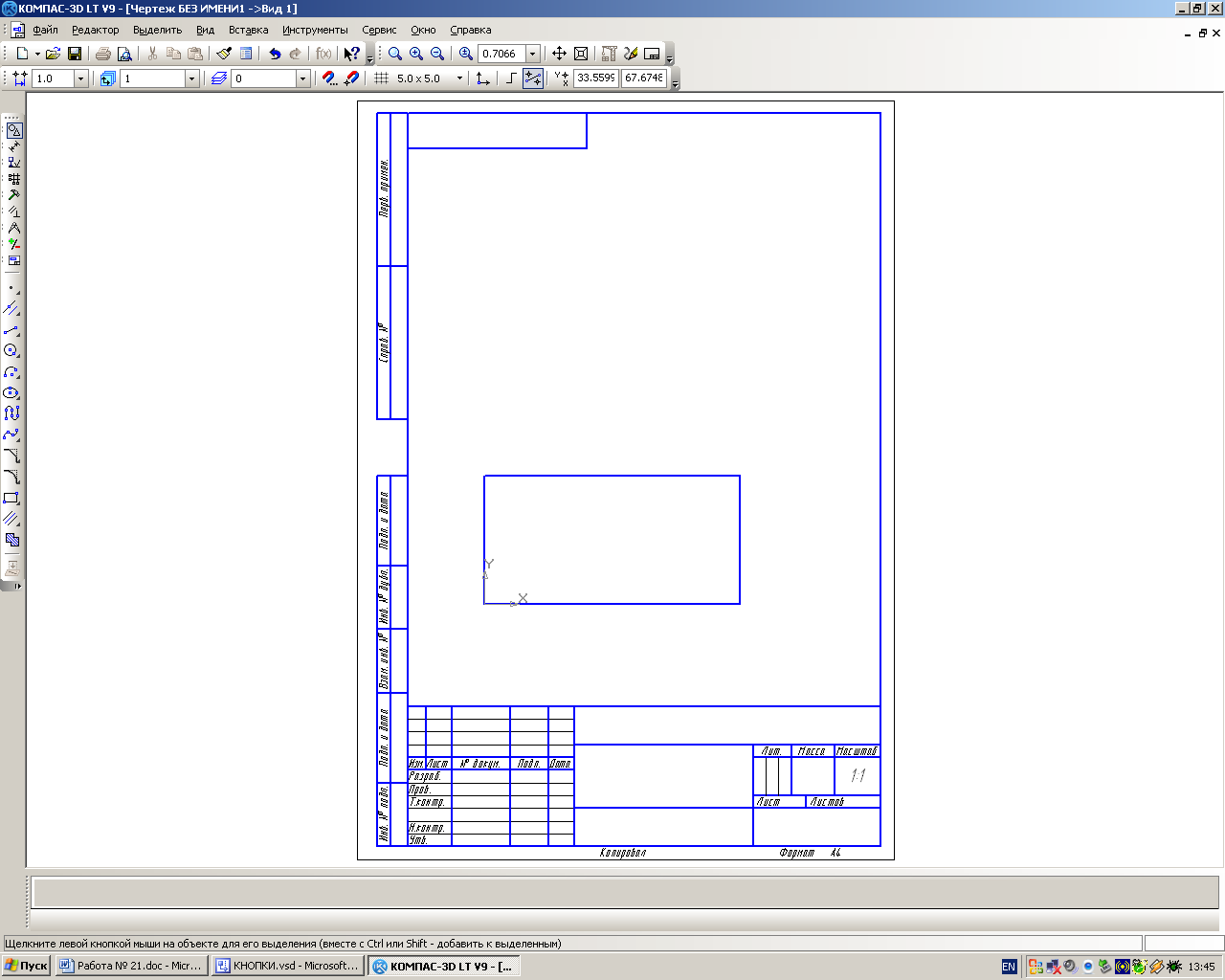Open the Редактор menu
This screenshot has width=1225, height=980.
[x=96, y=30]
